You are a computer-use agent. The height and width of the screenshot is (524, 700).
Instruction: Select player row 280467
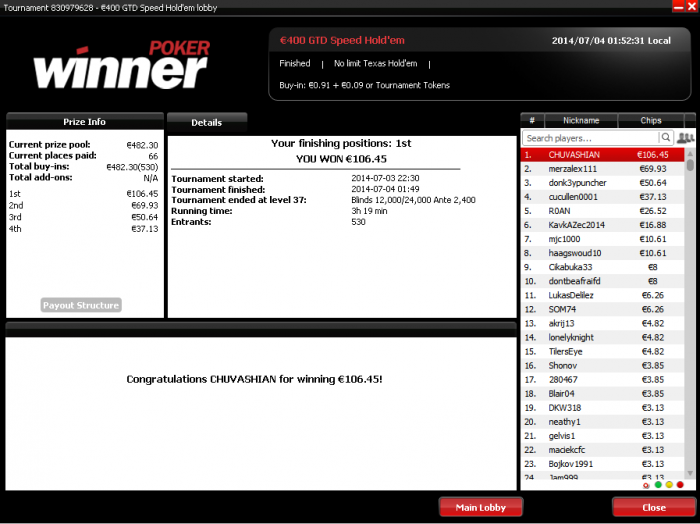(603, 380)
